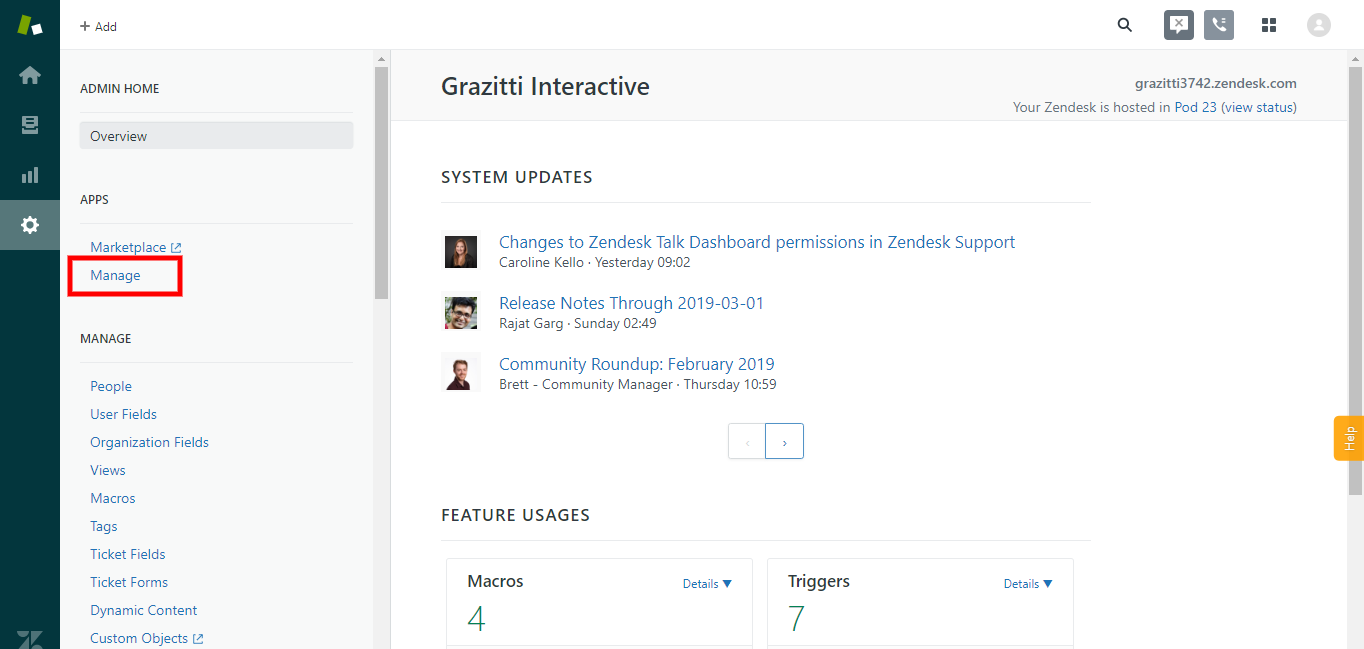Open Ticket Fields settings

point(128,554)
